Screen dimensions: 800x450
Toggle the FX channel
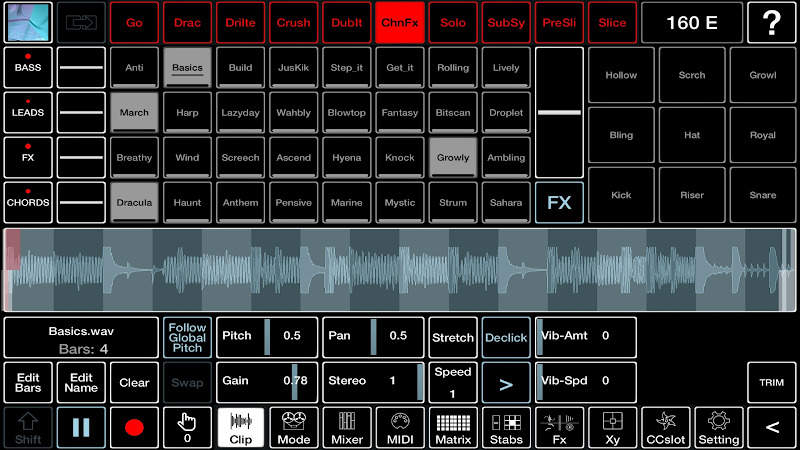pyautogui.click(x=28, y=157)
